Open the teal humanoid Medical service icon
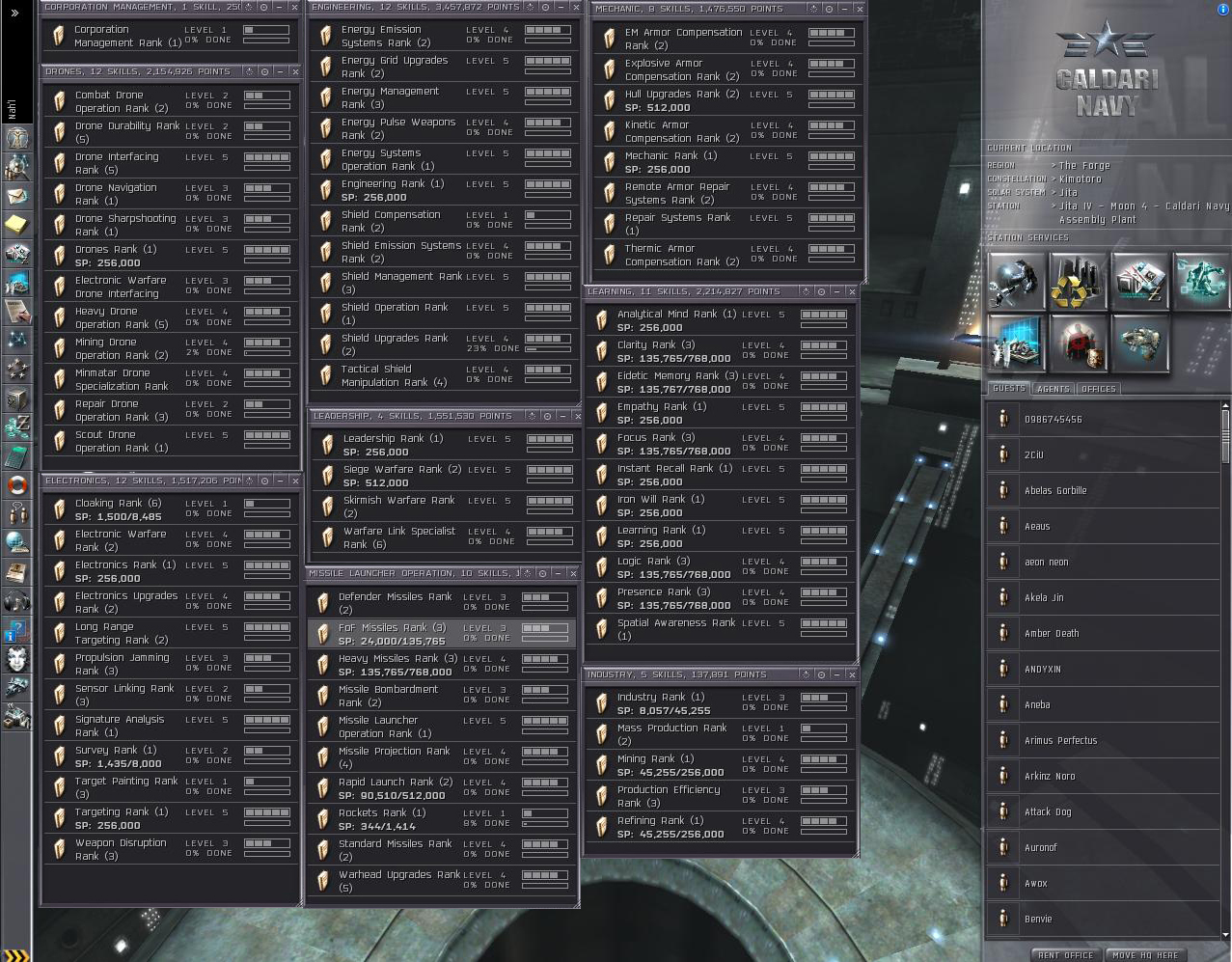The image size is (1232, 962). coord(1202,281)
